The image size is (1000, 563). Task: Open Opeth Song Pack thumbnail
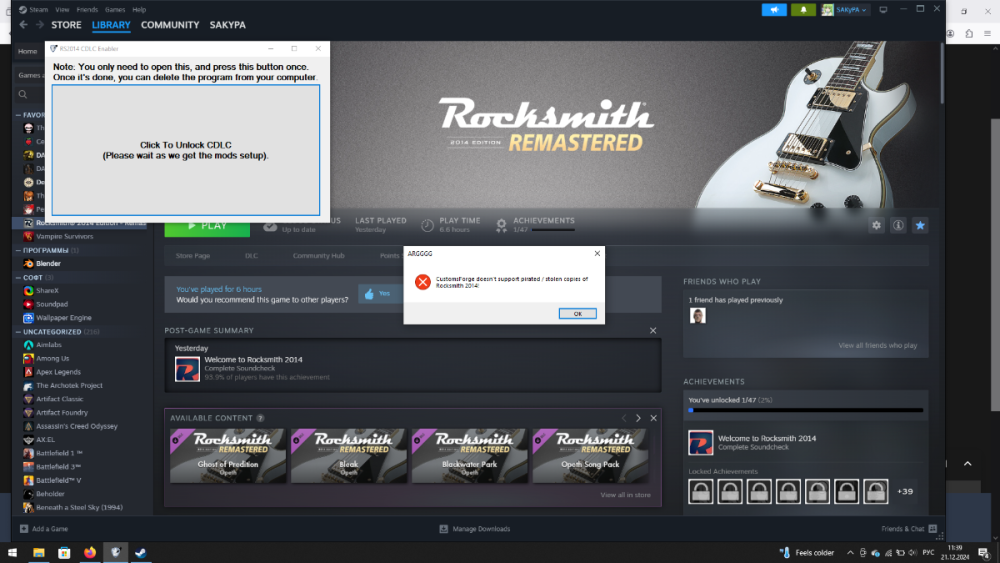click(x=590, y=455)
